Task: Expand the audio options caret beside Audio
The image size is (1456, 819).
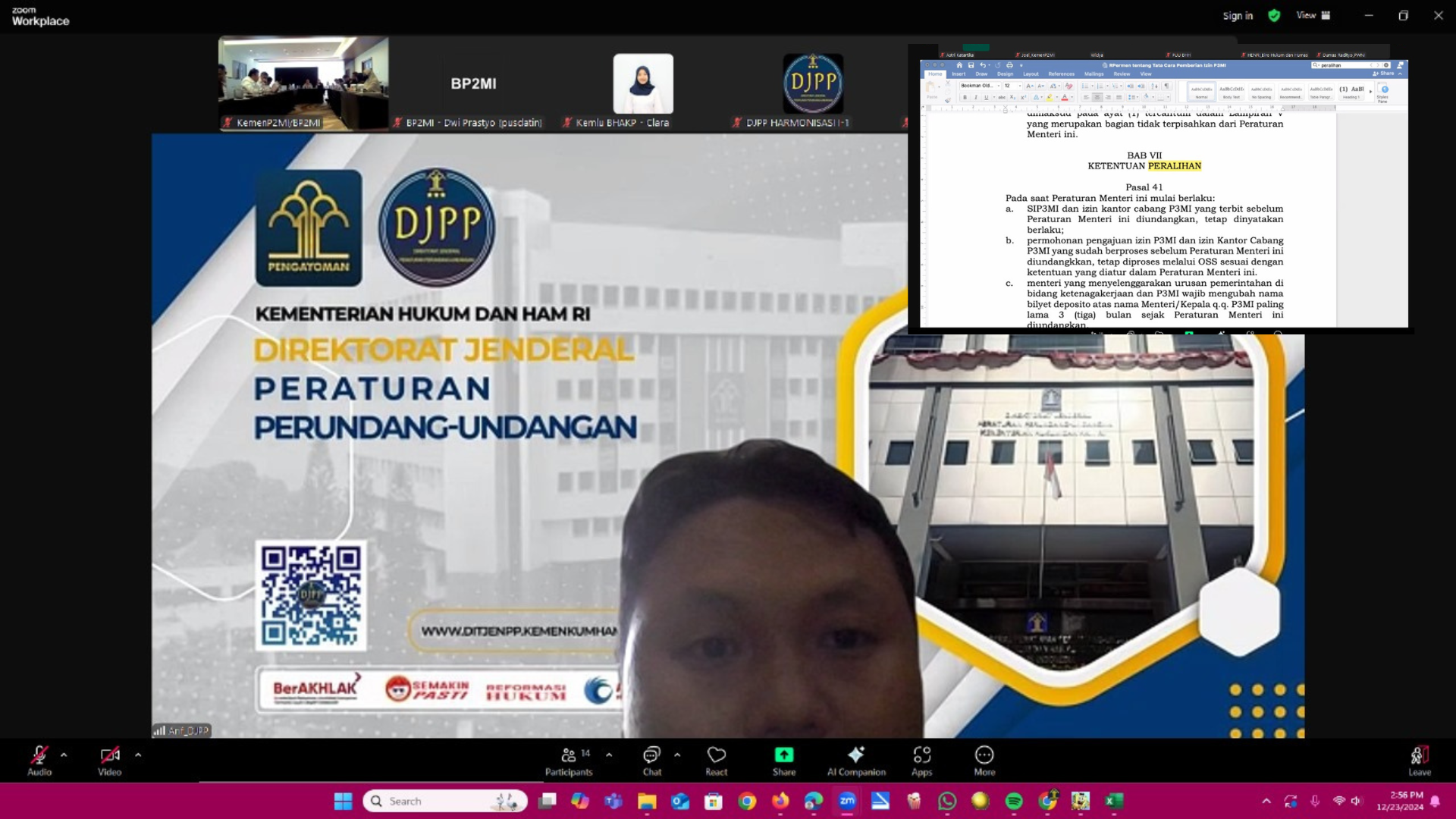Action: coord(64,755)
